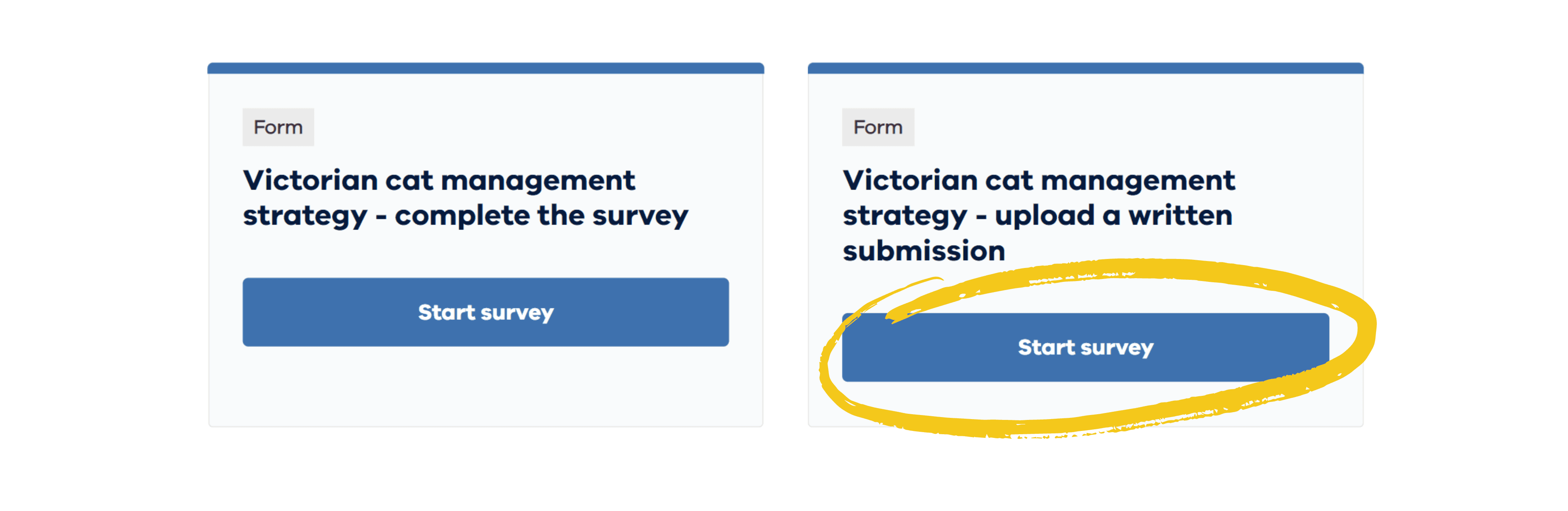
Task: Open the 'upload a written submission' card title
Action: coord(1039,215)
